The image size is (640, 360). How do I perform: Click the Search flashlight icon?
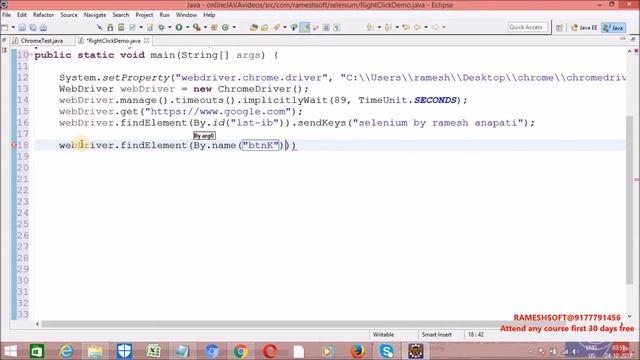pyautogui.click(x=277, y=27)
